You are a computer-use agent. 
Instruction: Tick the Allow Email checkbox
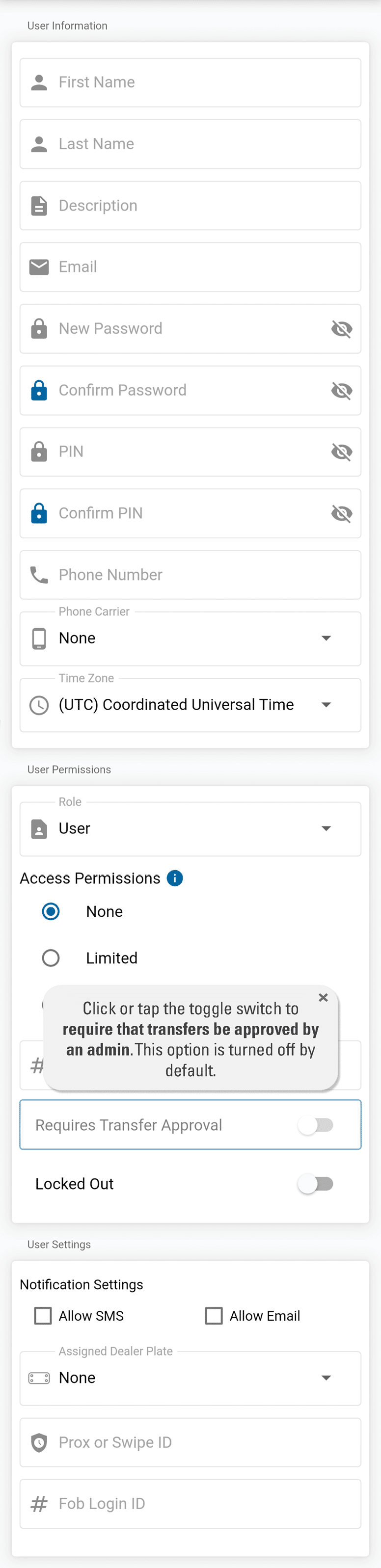[x=214, y=1316]
